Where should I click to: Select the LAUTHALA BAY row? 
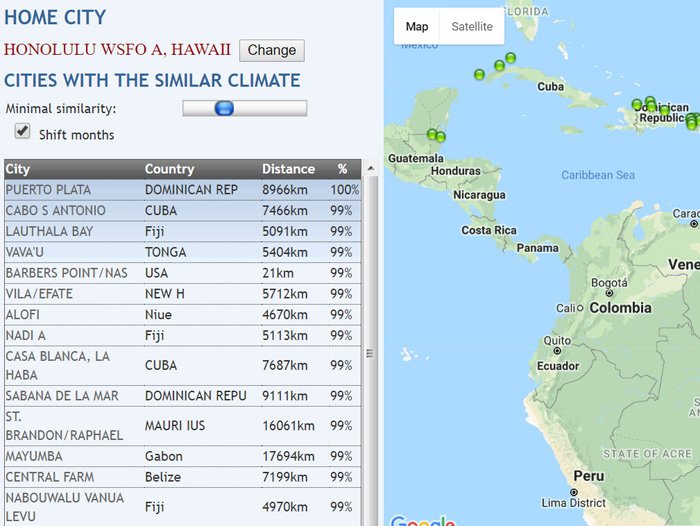183,231
